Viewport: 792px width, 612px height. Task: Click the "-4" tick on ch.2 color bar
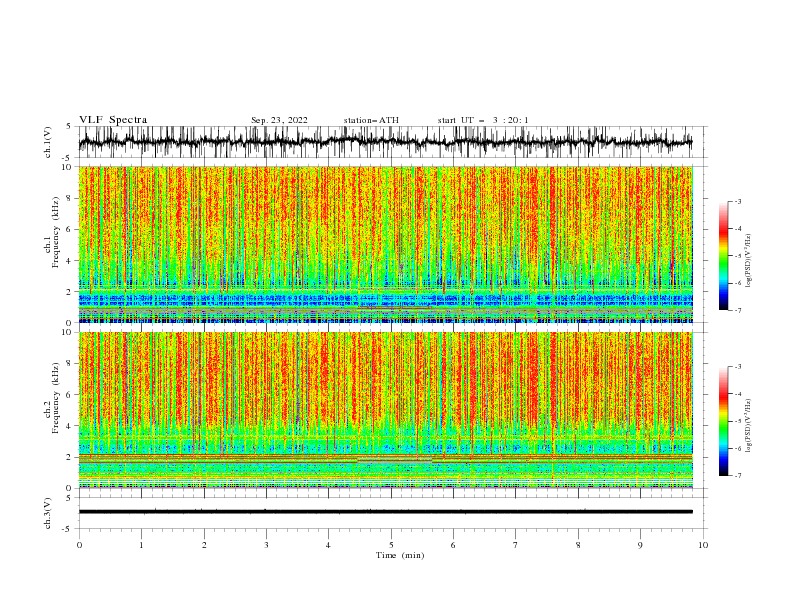pyautogui.click(x=737, y=394)
